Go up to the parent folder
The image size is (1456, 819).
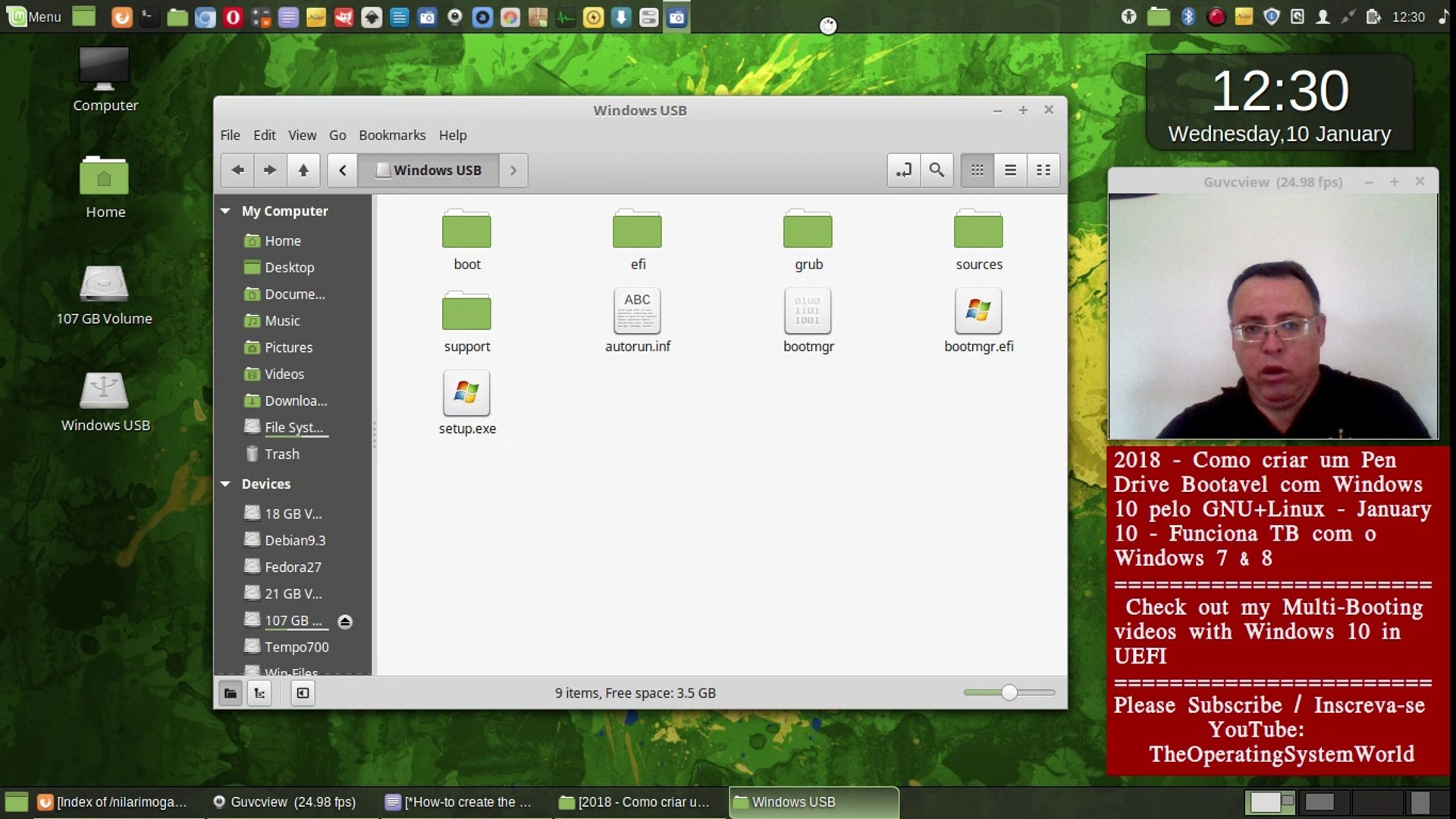pyautogui.click(x=303, y=170)
